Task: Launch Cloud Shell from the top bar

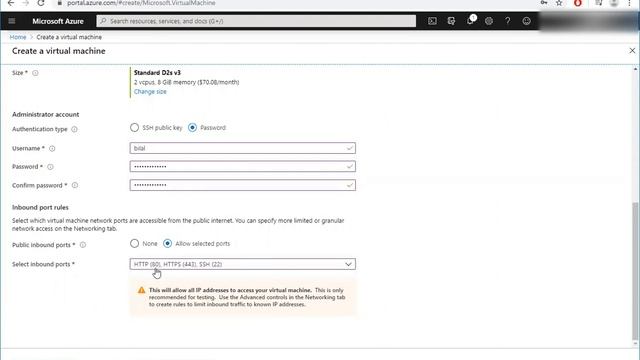Action: tap(432, 21)
